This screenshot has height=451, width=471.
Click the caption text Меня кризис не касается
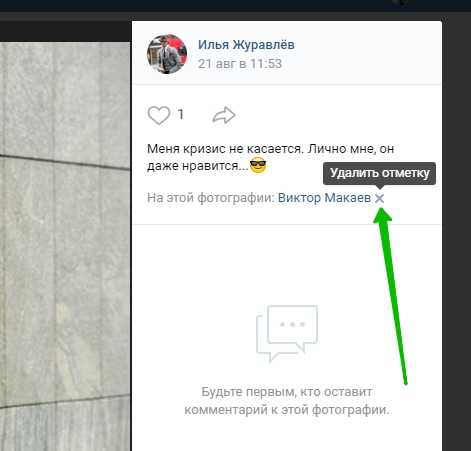[225, 149]
